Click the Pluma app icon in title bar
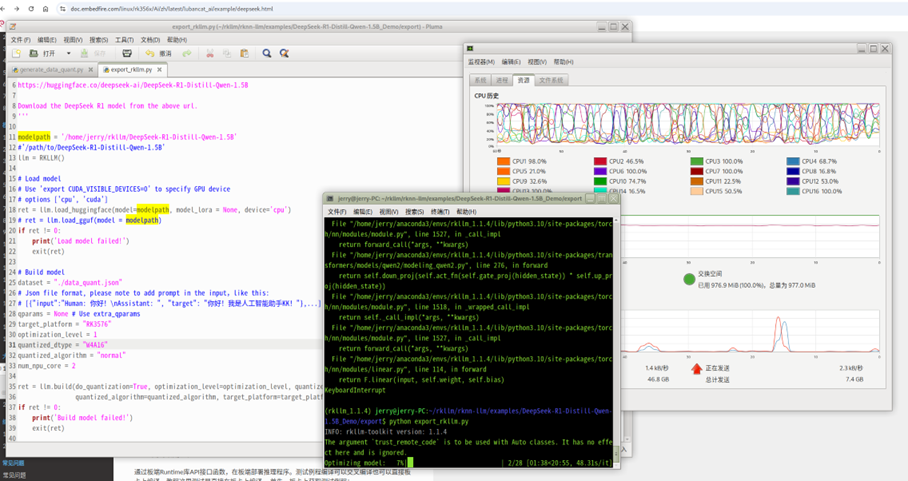 [x=13, y=27]
